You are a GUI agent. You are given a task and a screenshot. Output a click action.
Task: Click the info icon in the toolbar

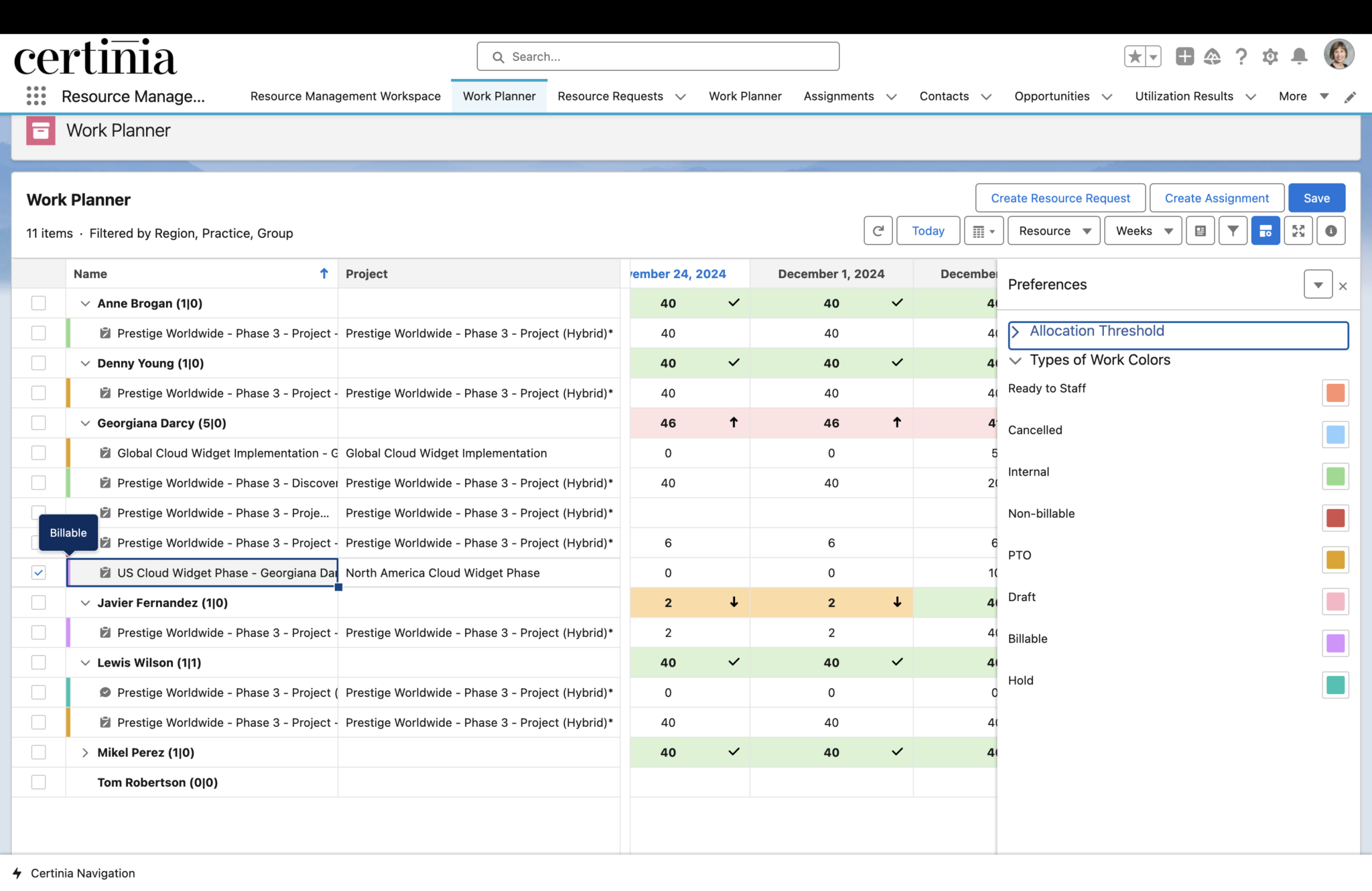[1331, 230]
